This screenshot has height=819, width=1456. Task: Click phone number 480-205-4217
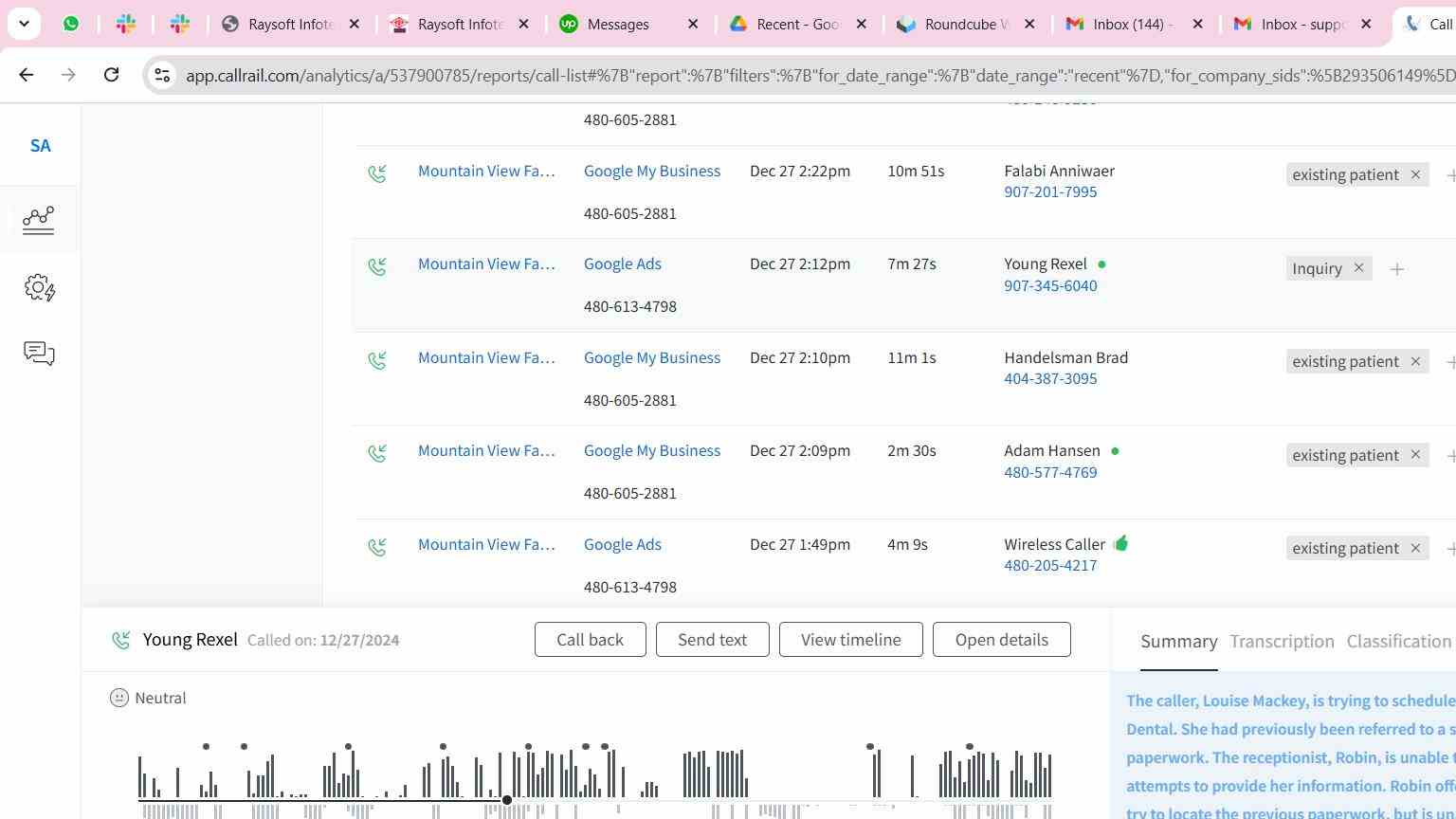pos(1050,565)
